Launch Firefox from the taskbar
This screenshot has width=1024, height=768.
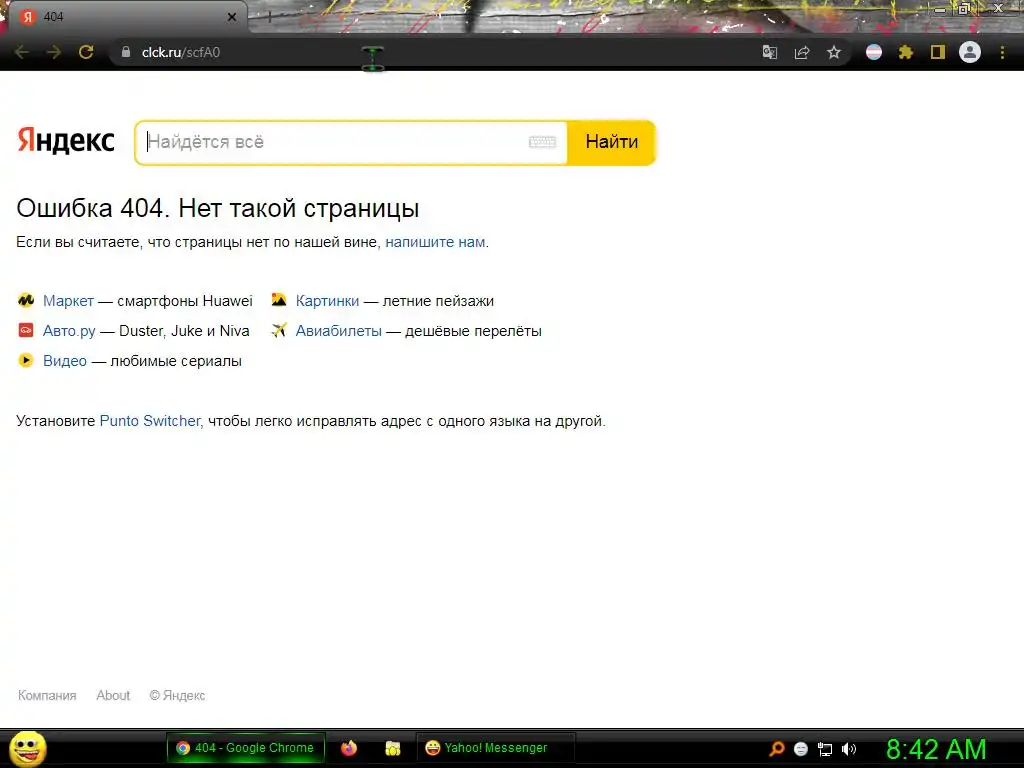(349, 748)
